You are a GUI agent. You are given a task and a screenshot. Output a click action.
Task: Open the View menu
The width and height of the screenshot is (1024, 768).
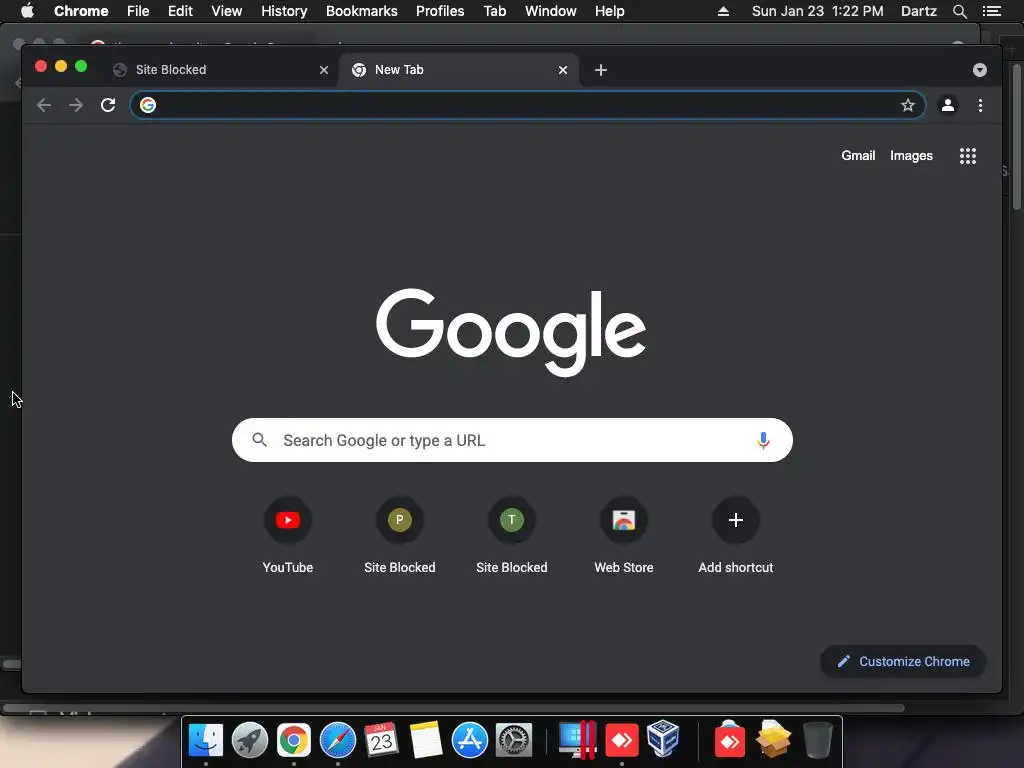(x=227, y=11)
